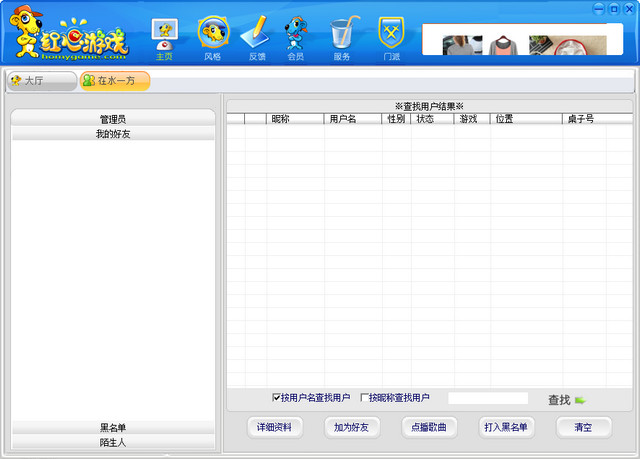Click the user search text field
This screenshot has height=459, width=640.
tap(487, 398)
